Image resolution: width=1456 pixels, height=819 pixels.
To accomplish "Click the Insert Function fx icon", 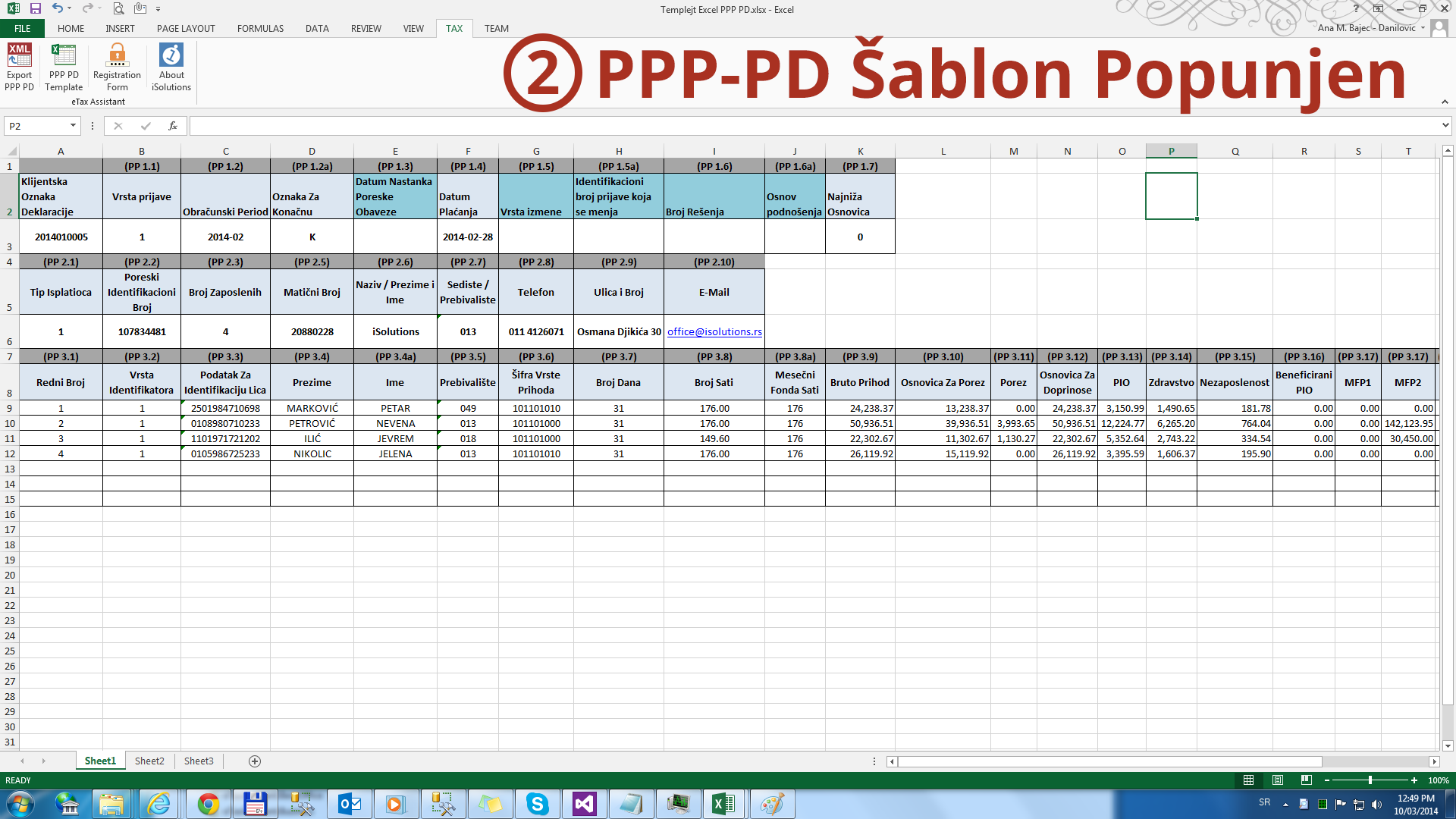I will click(173, 126).
